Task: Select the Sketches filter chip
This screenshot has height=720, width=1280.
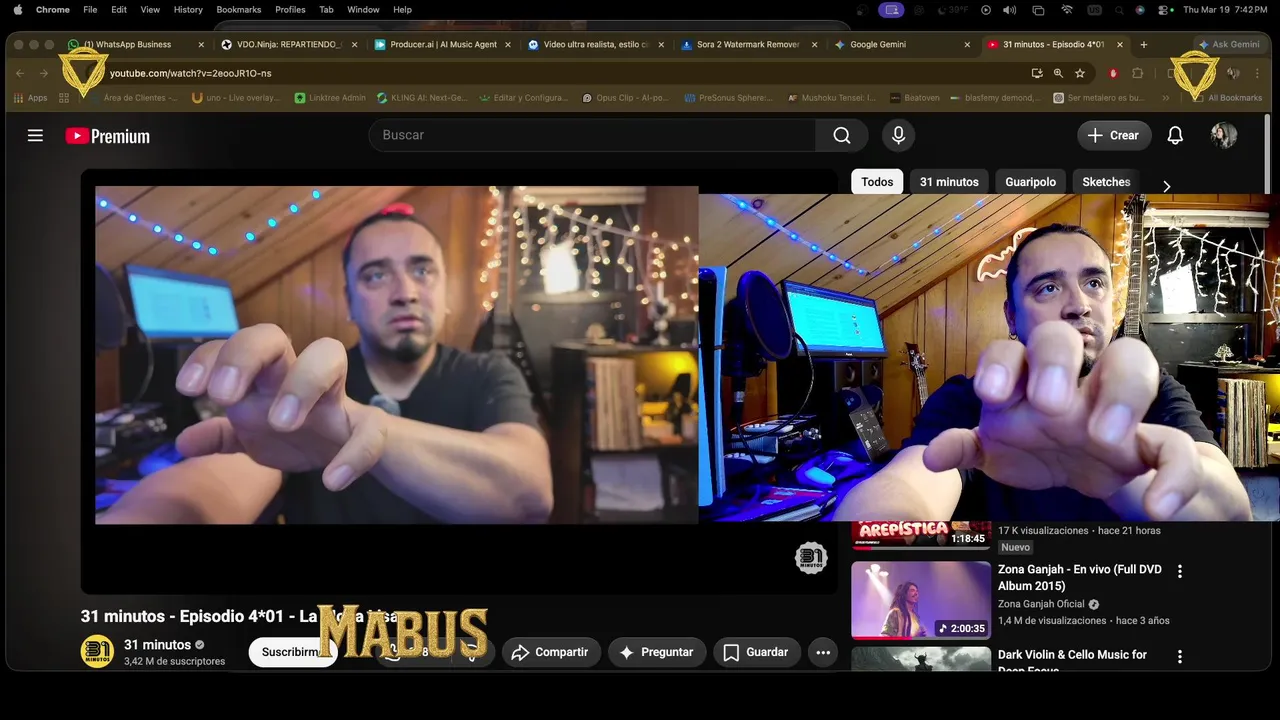Action: [1106, 182]
